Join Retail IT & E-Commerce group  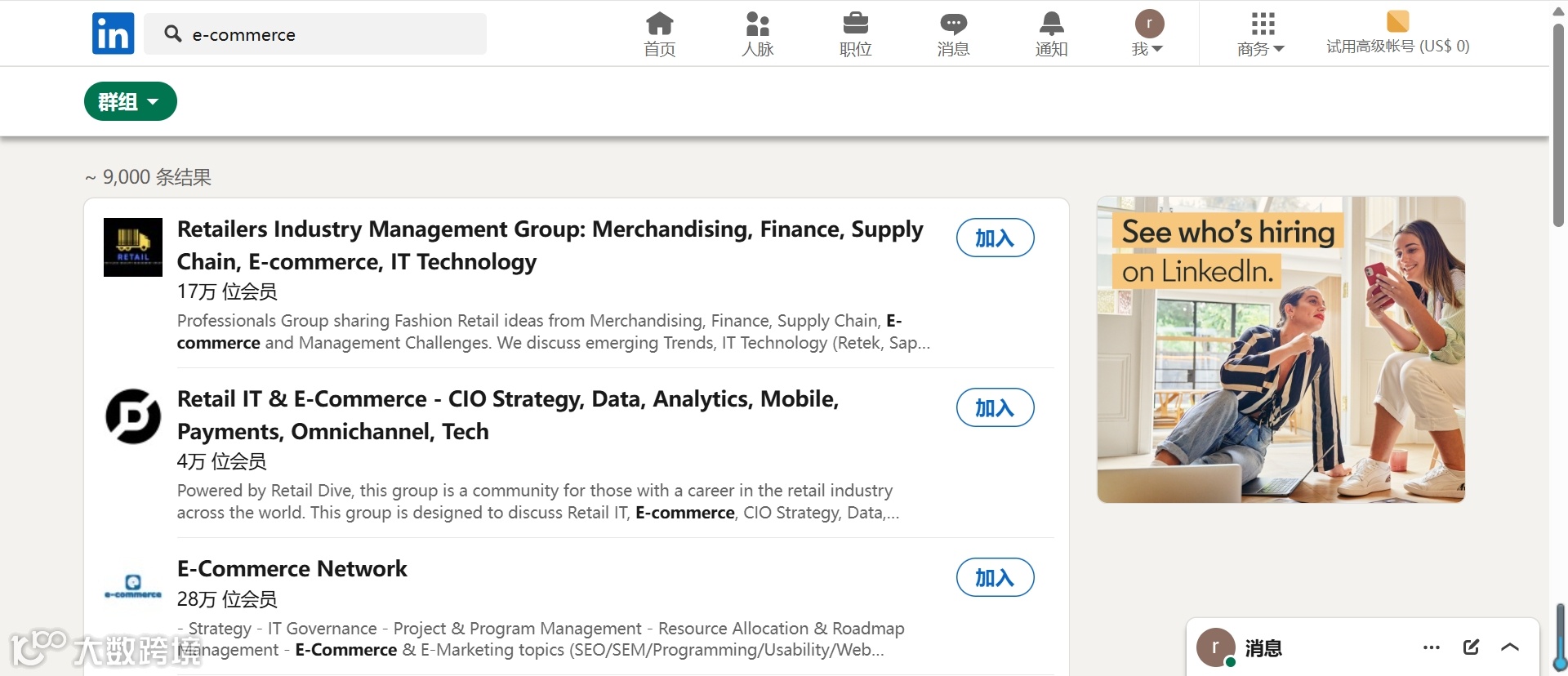point(995,407)
